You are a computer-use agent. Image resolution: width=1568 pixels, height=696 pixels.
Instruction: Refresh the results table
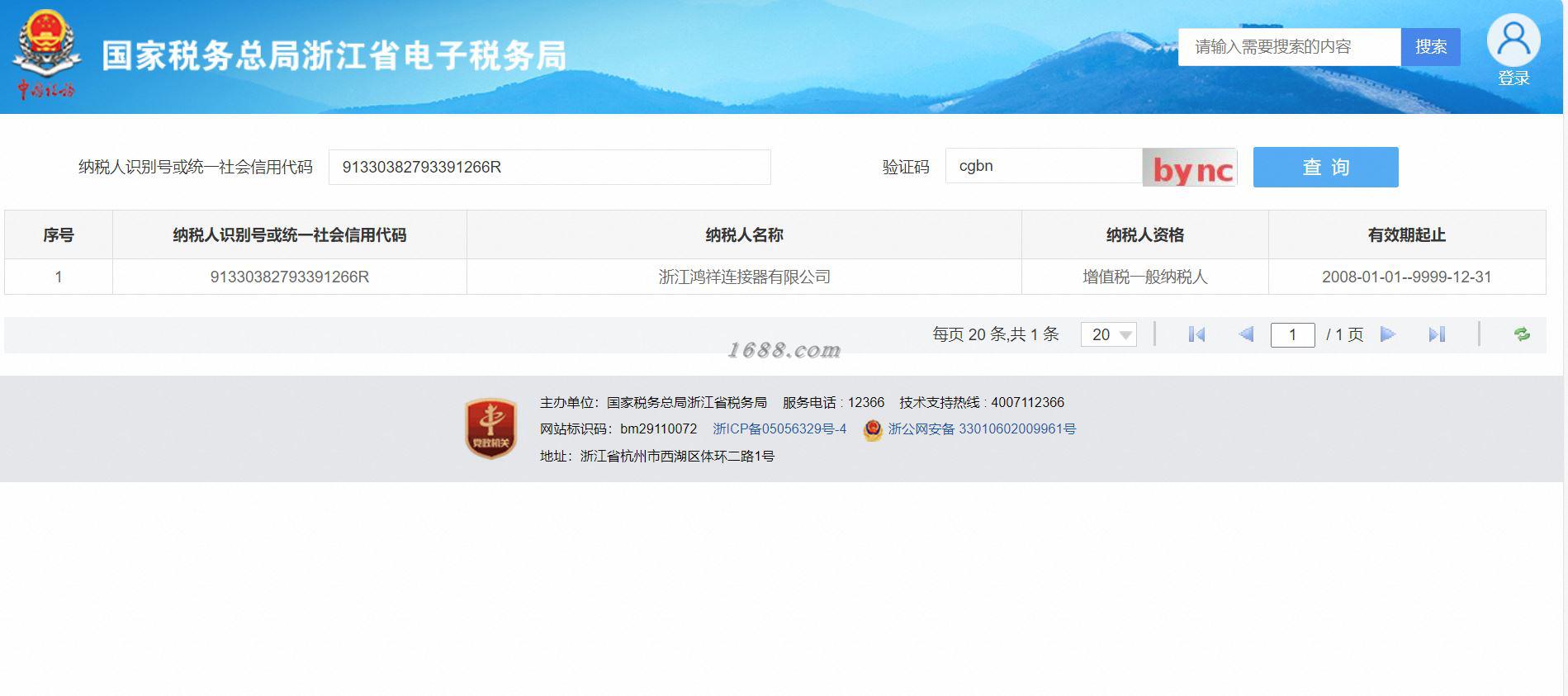1522,334
